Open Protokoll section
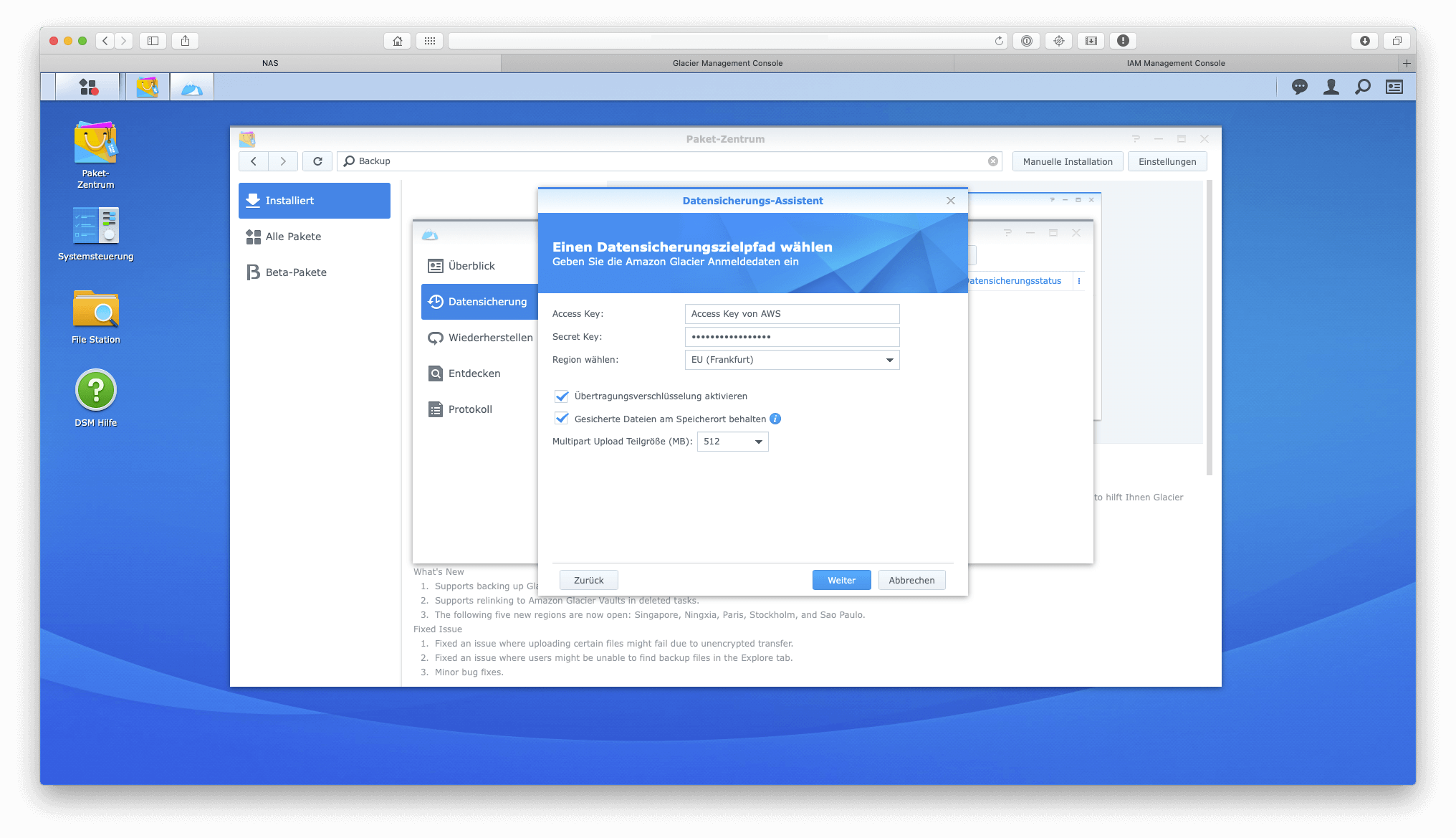 [479, 409]
